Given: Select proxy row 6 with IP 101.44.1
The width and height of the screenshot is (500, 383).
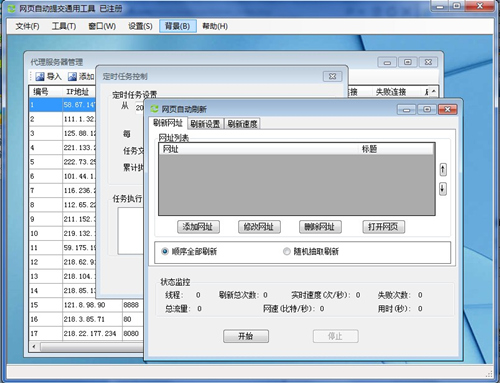Looking at the screenshot, I should [x=63, y=176].
